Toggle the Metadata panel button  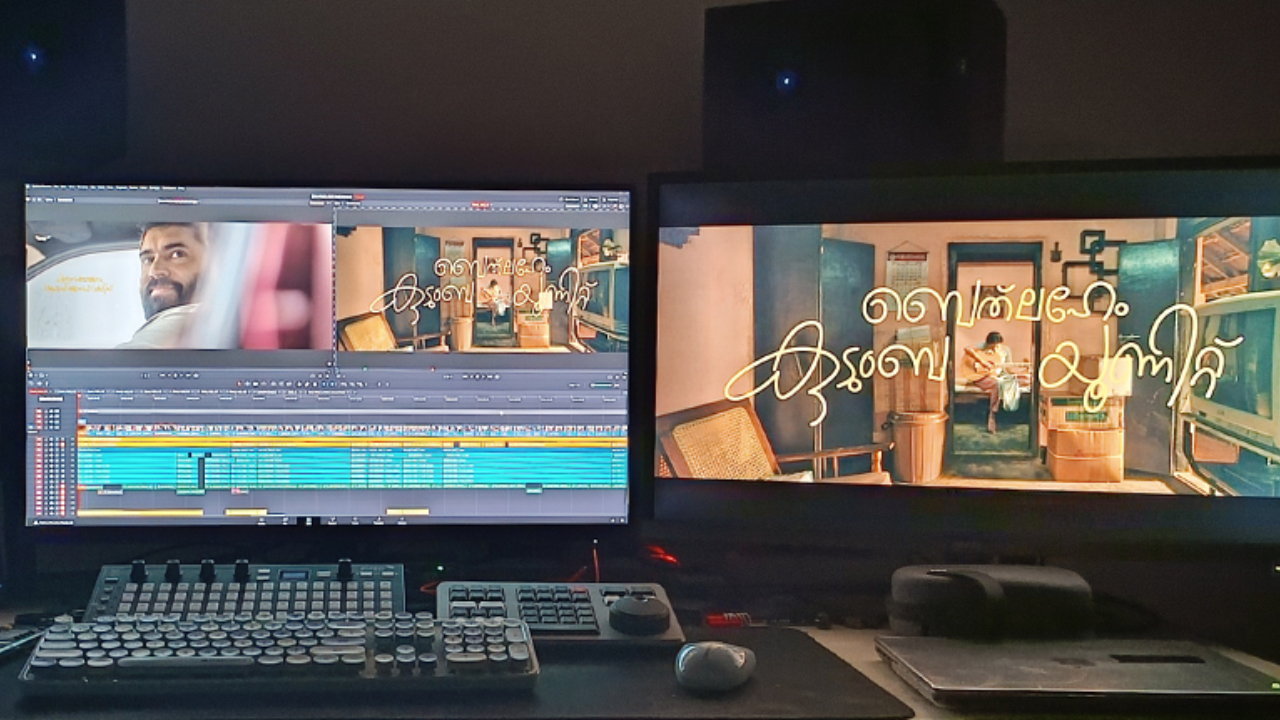pos(591,201)
